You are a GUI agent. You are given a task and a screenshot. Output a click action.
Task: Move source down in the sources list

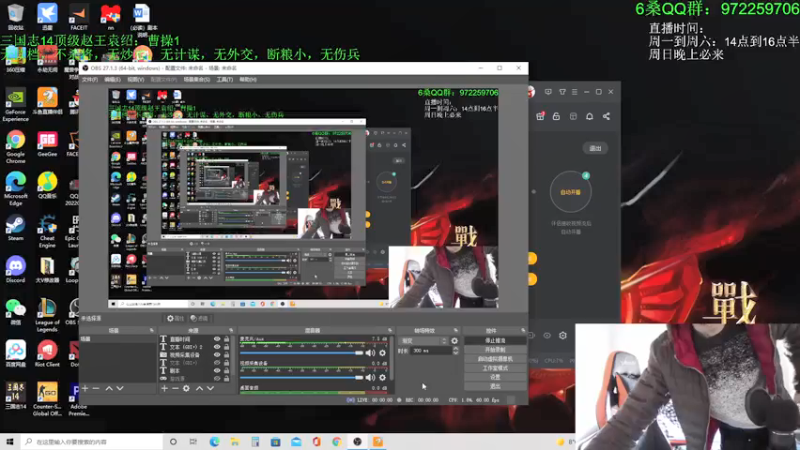pos(210,388)
